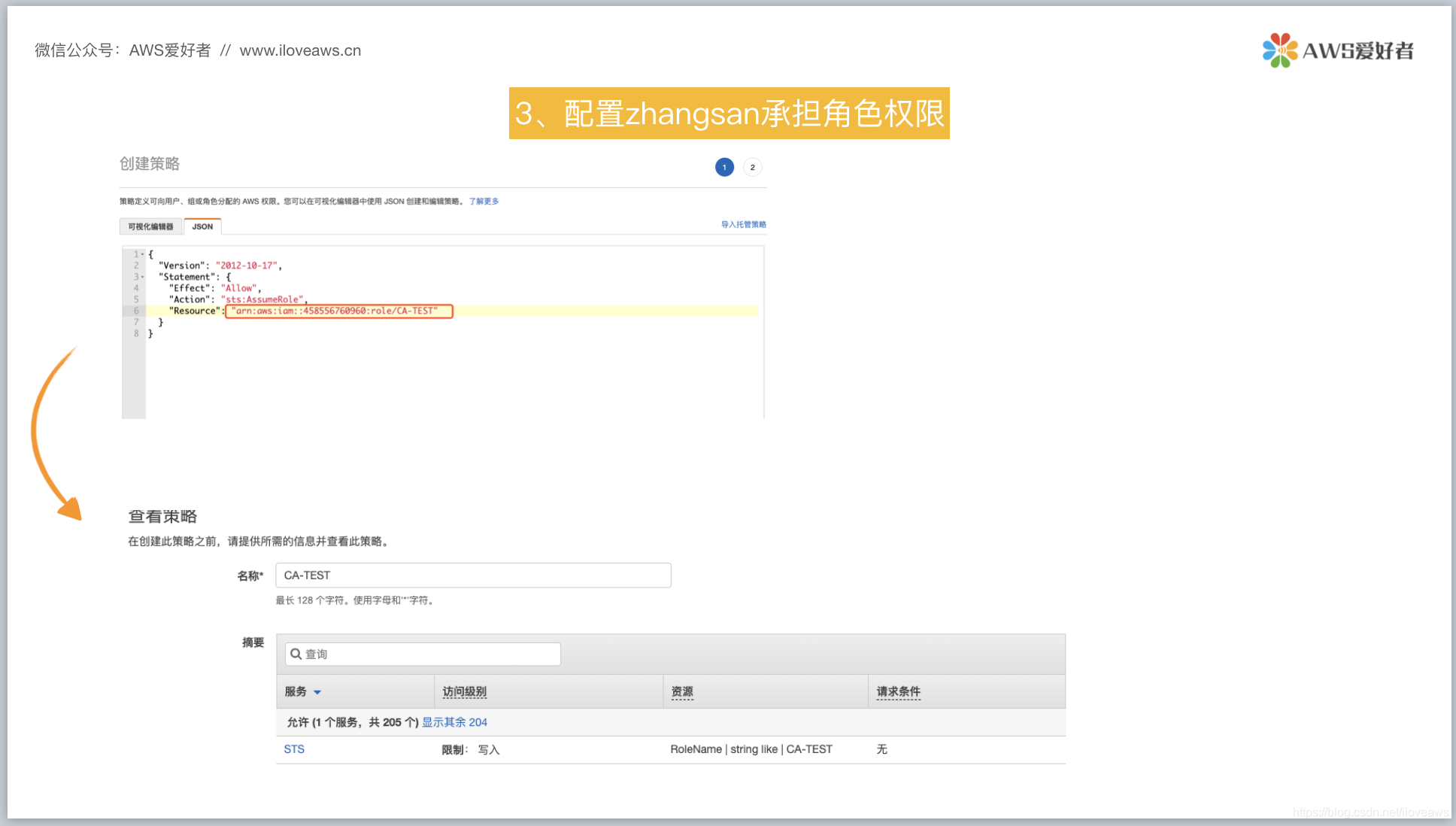Click the 访问级别 column header

464,692
